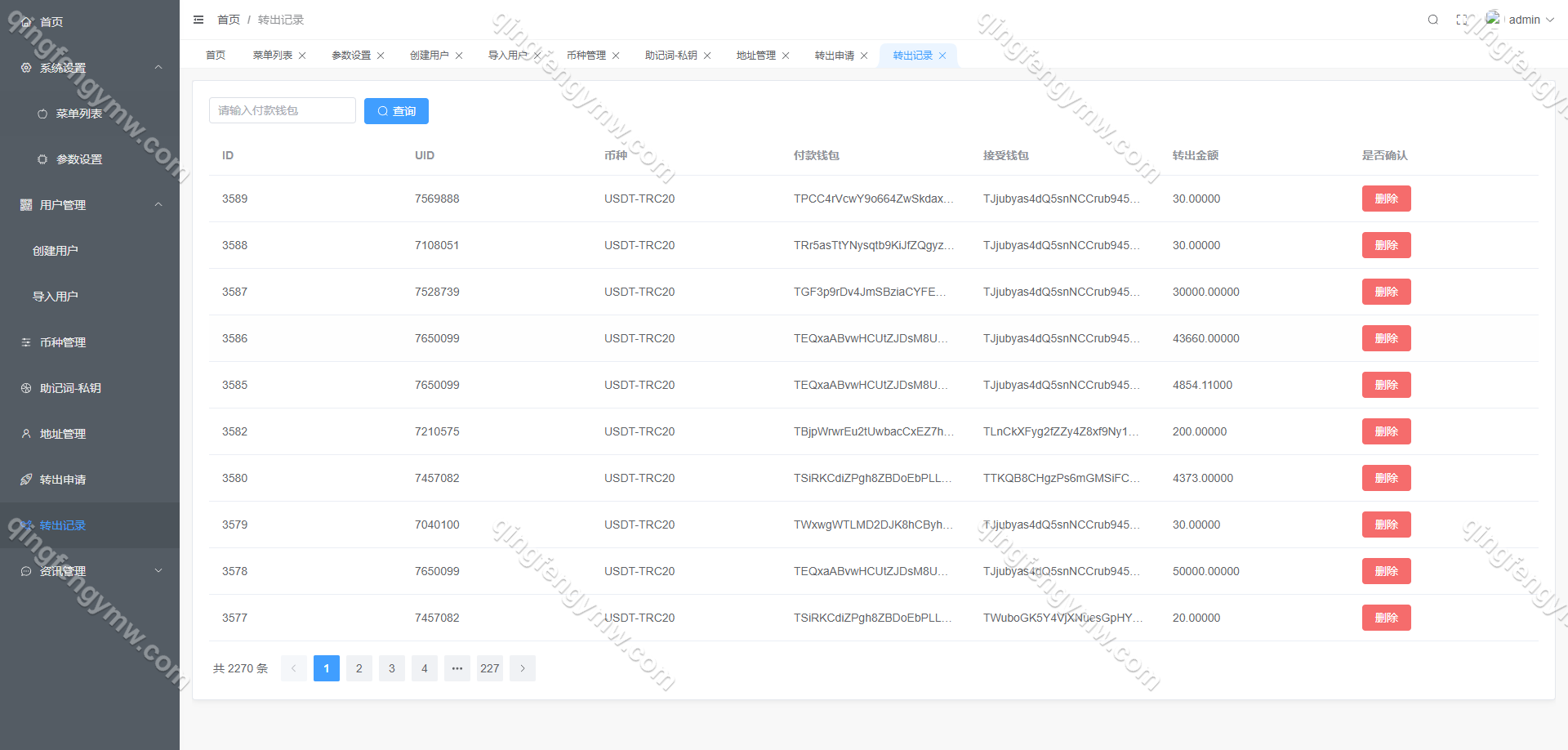Image resolution: width=1568 pixels, height=750 pixels.
Task: Open 转出申请 in the sidebar
Action: coord(90,480)
